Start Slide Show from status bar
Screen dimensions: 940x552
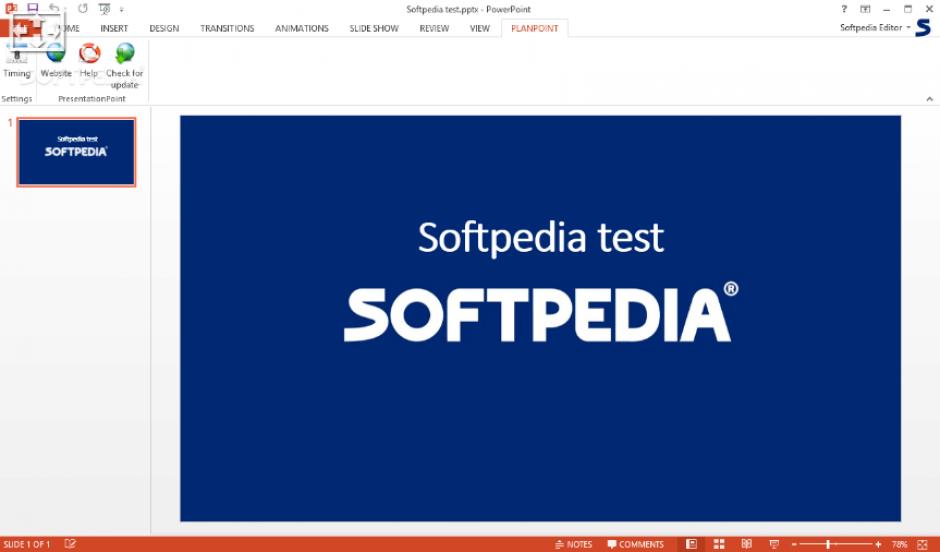pos(773,544)
